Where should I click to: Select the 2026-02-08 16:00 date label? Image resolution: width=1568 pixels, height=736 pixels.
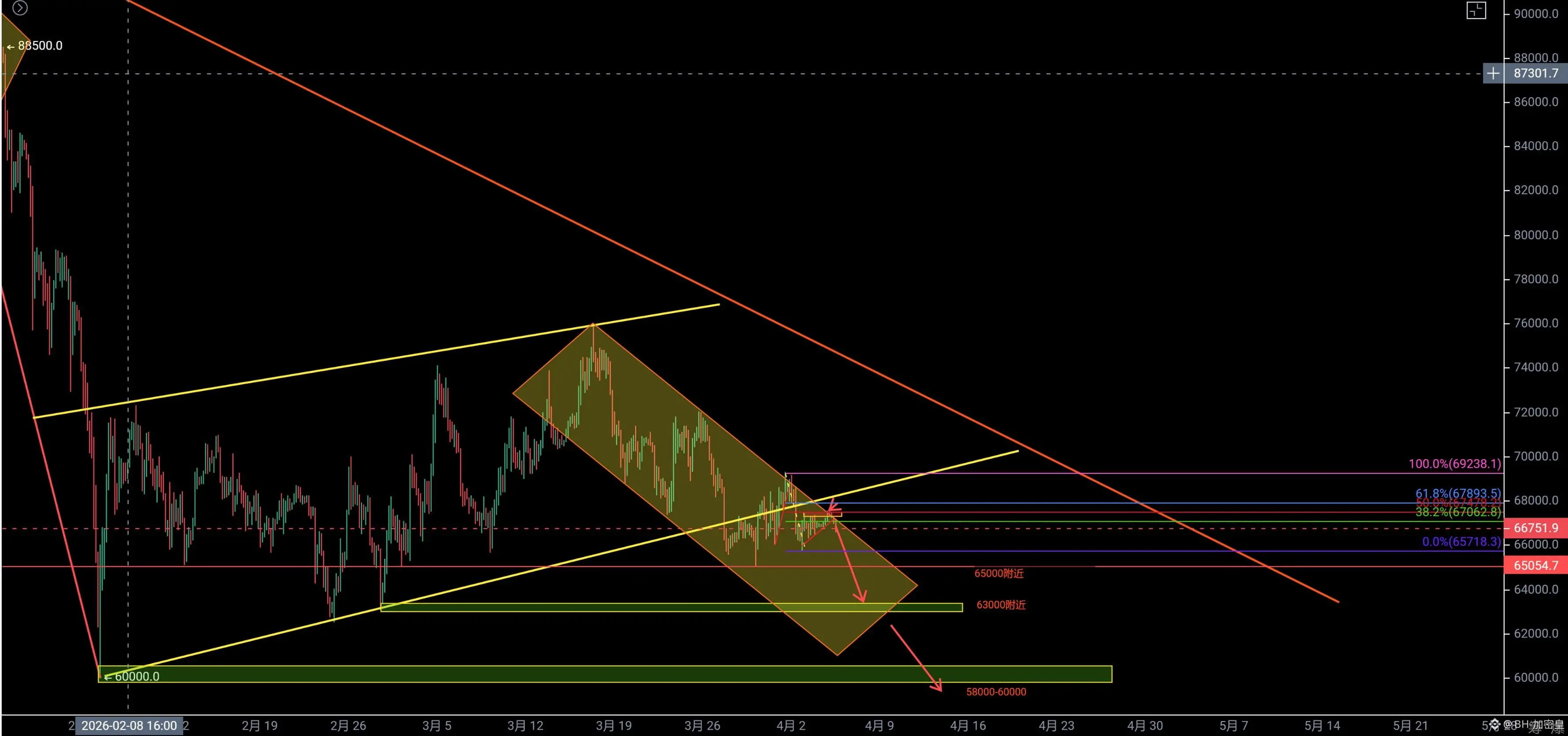tap(129, 725)
